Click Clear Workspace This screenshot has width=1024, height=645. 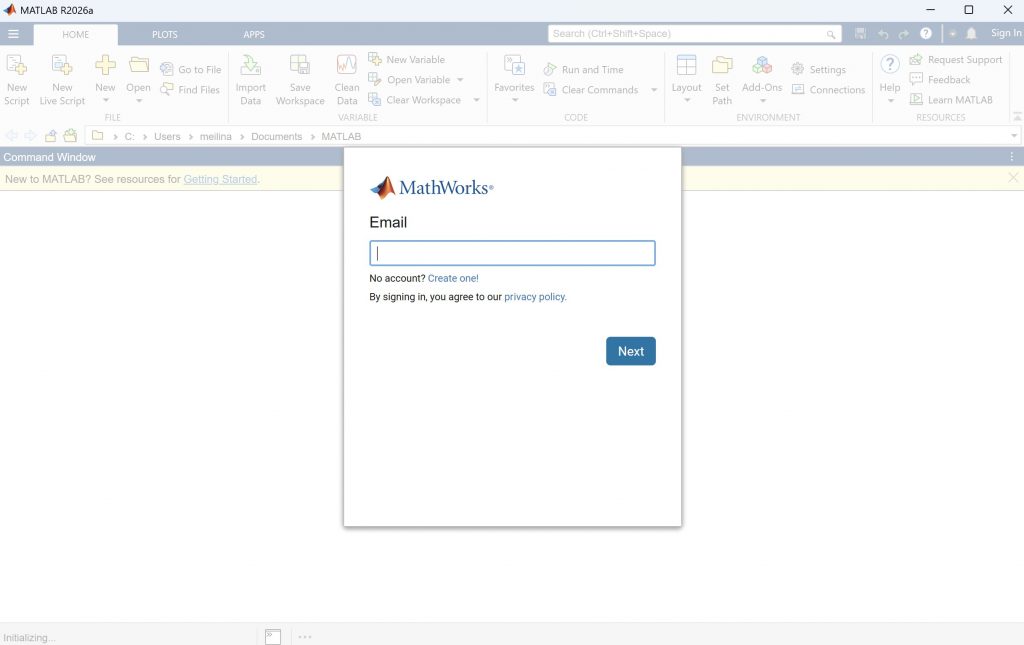coord(415,100)
